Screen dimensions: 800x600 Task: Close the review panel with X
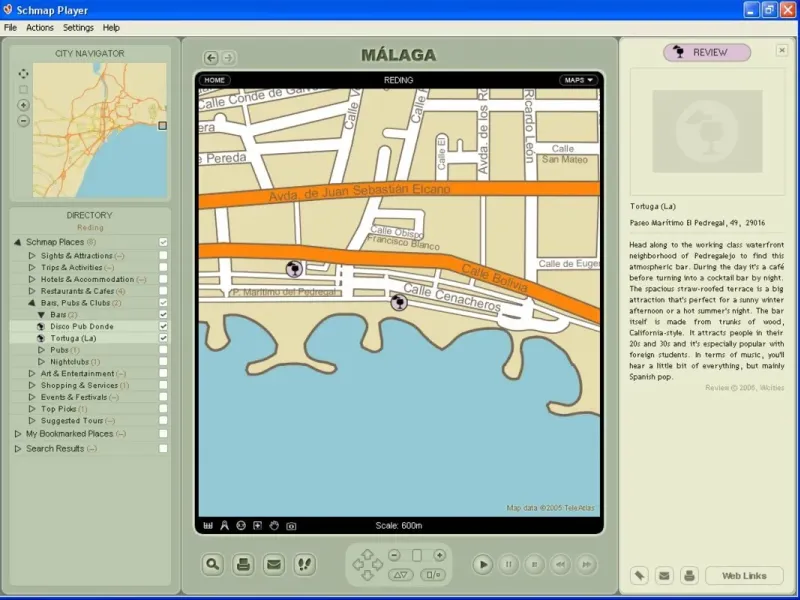coord(782,50)
